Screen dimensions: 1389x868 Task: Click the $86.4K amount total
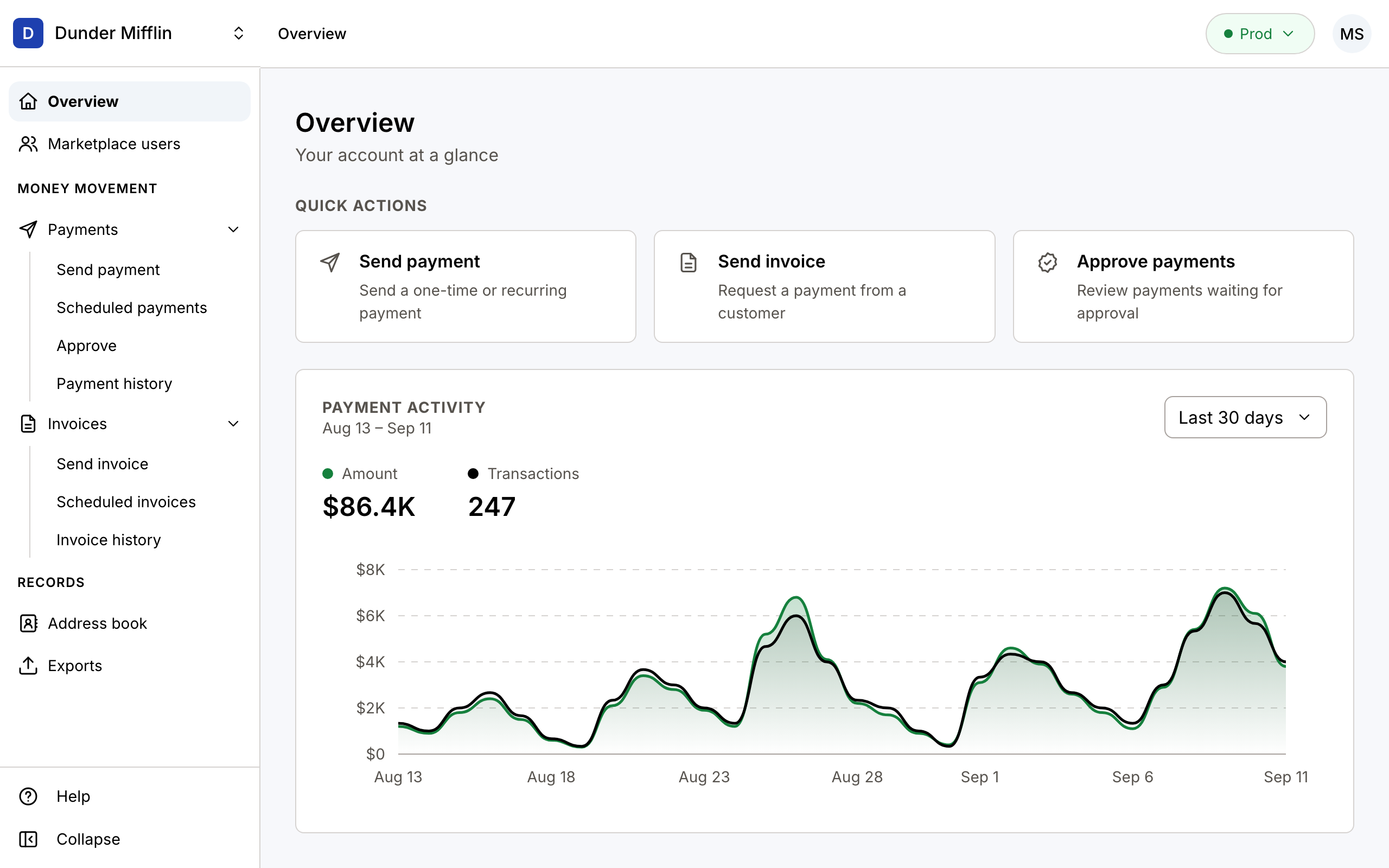[x=368, y=506]
